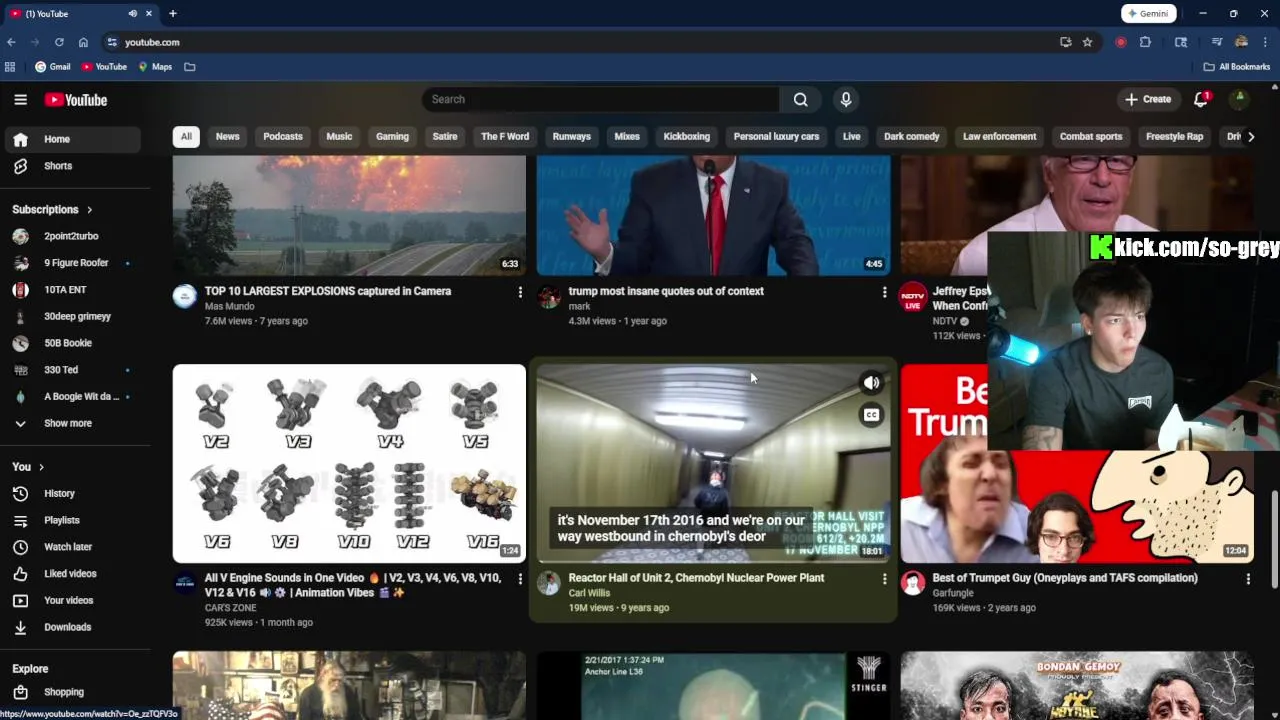Open options for TOP 10 LARGEST EXPLOSIONS video
1280x720 pixels.
tap(520, 292)
